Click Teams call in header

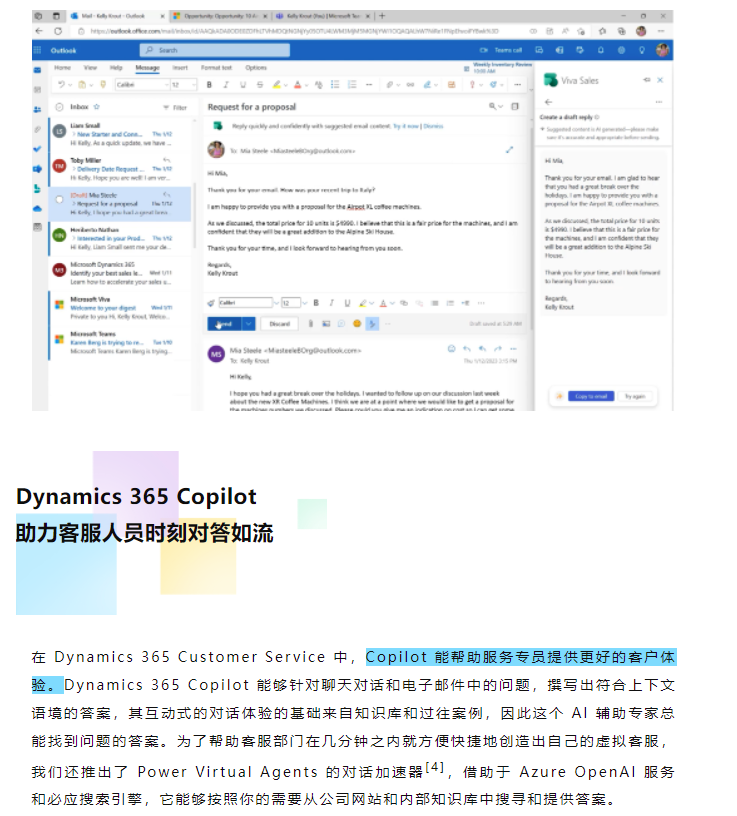click(501, 50)
